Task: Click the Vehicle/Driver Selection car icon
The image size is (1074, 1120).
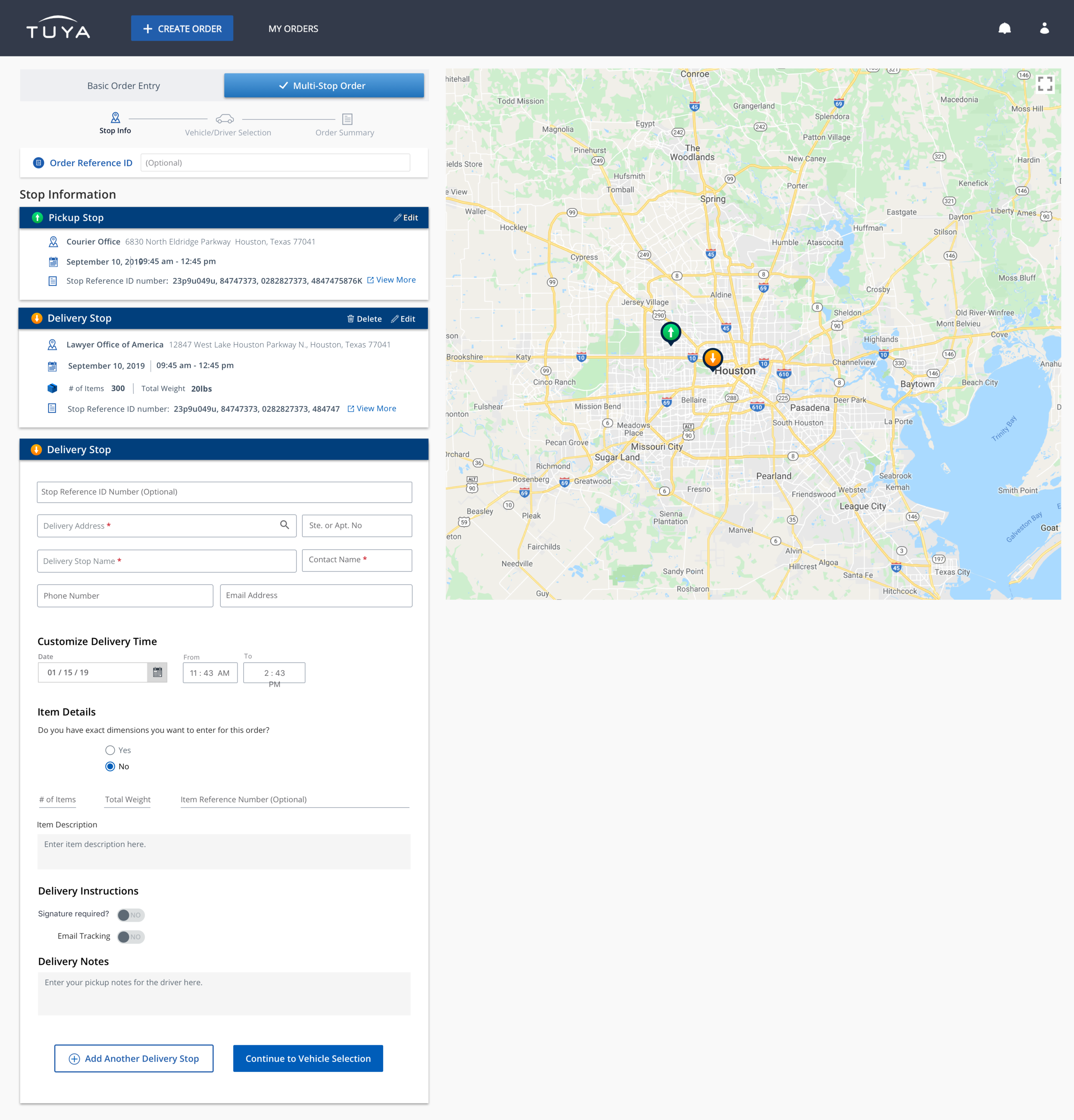Action: point(225,119)
